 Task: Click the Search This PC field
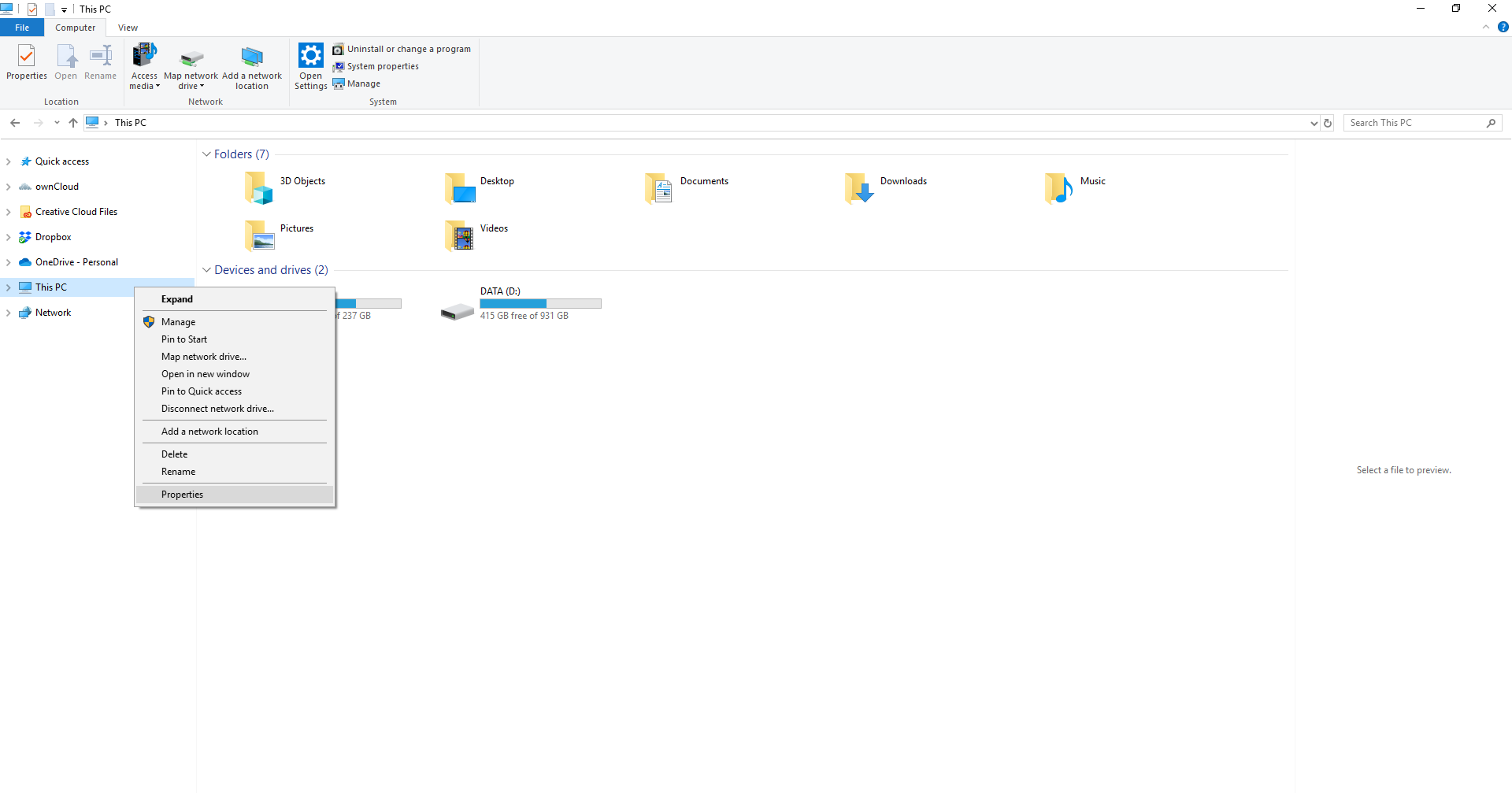click(x=1414, y=123)
